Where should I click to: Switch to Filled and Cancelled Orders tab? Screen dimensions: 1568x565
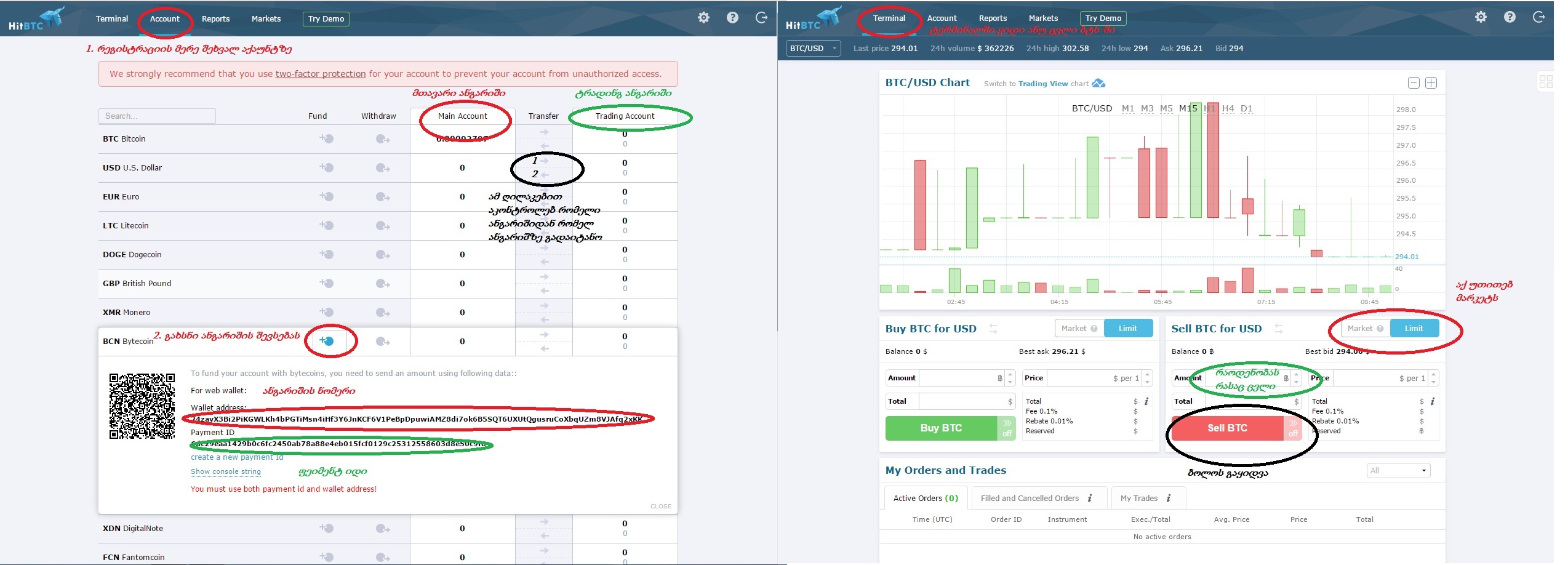click(x=1039, y=498)
